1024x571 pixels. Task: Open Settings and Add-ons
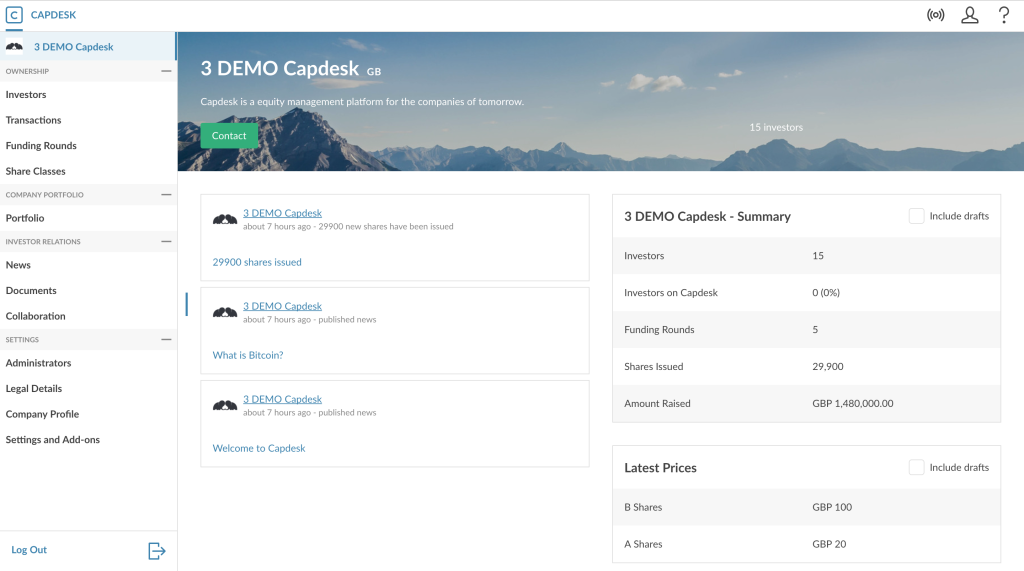click(53, 440)
